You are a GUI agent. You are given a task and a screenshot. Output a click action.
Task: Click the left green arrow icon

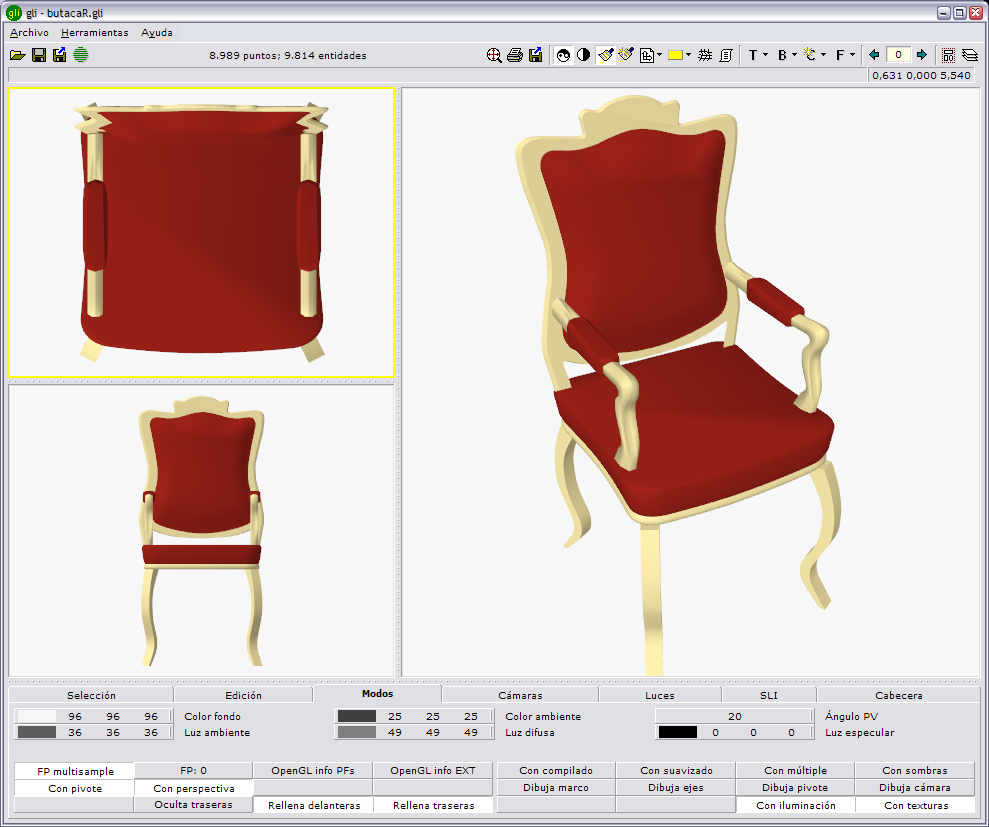click(x=874, y=55)
